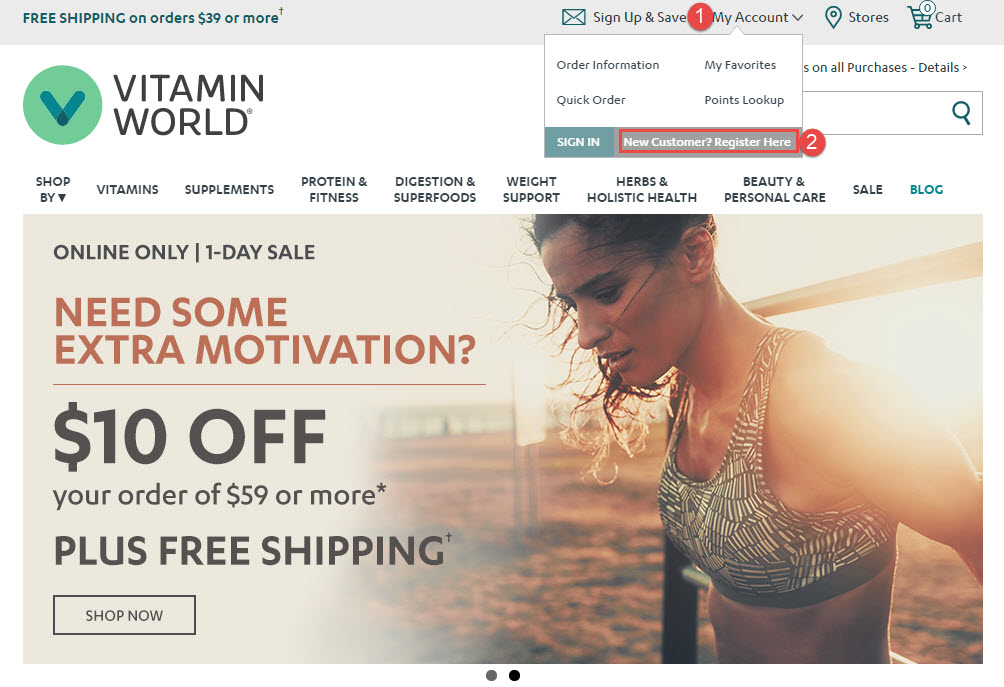1004x687 pixels.
Task: Open My Favorites in account menu
Action: point(740,65)
